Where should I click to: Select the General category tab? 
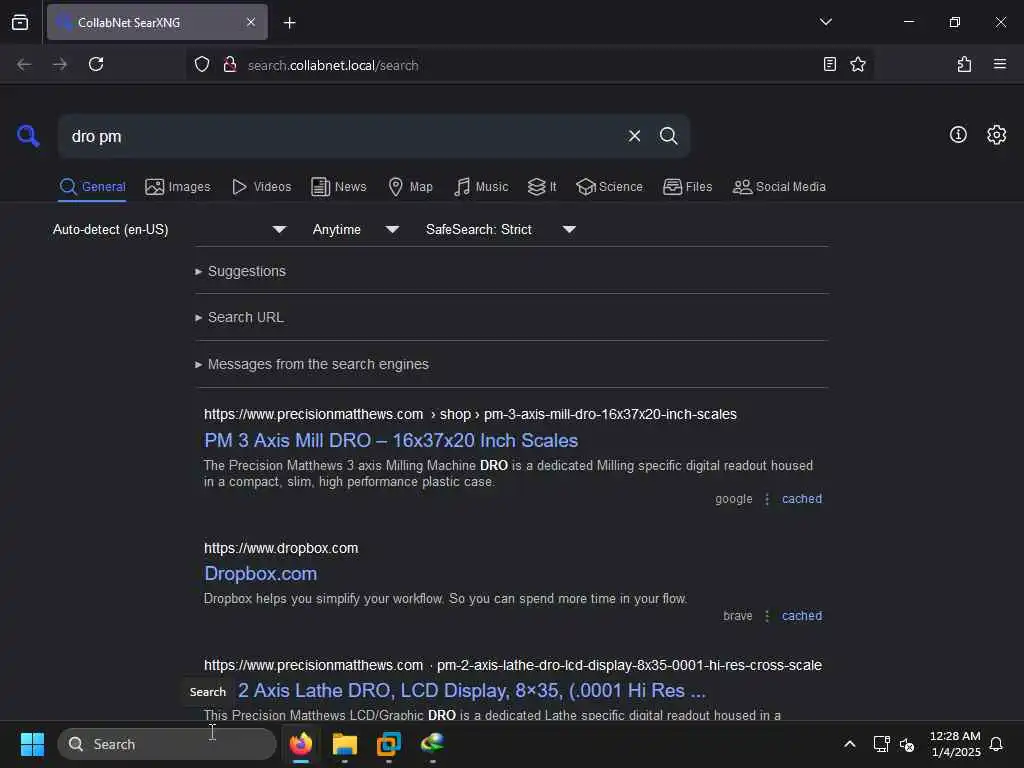[x=92, y=187]
